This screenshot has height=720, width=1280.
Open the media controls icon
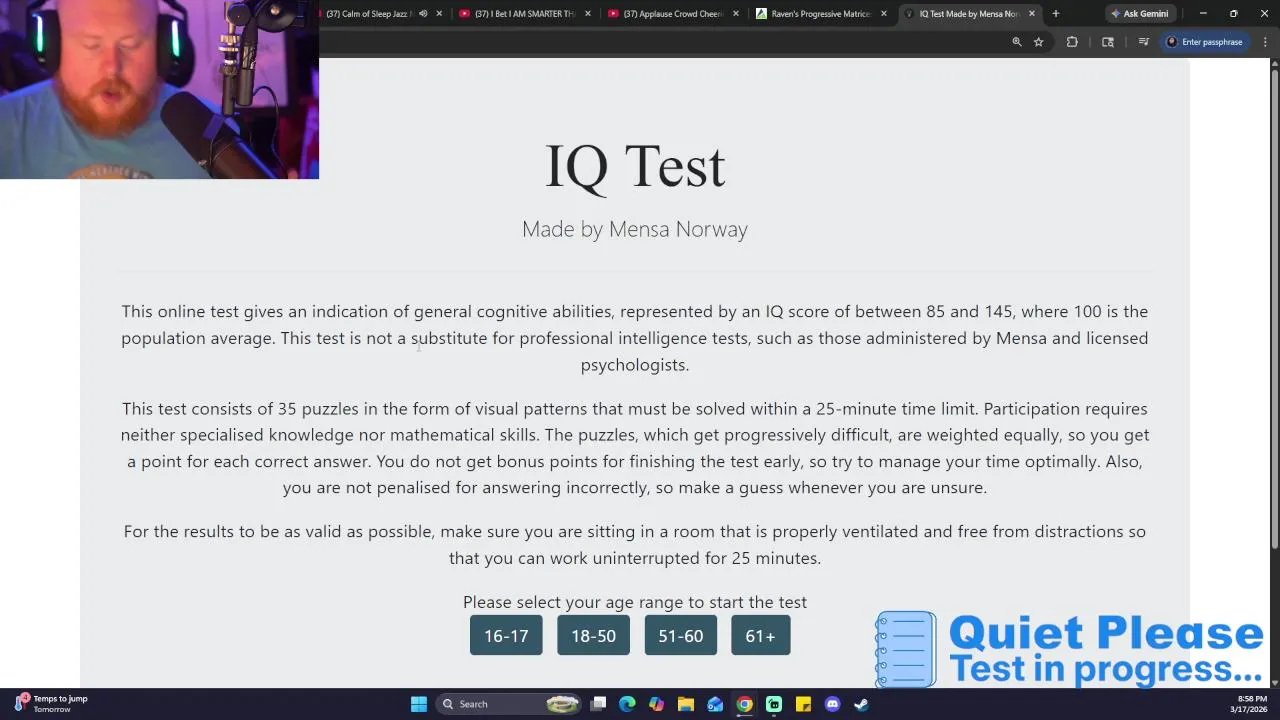click(1144, 42)
